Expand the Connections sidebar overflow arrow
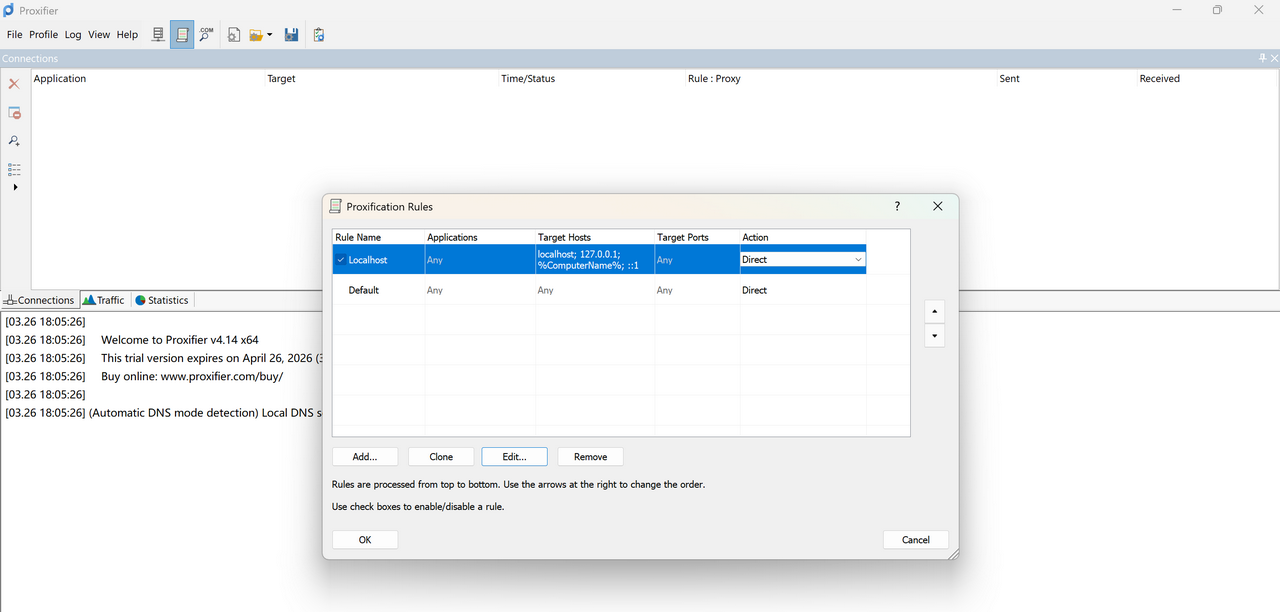The height and width of the screenshot is (612, 1280). point(15,187)
